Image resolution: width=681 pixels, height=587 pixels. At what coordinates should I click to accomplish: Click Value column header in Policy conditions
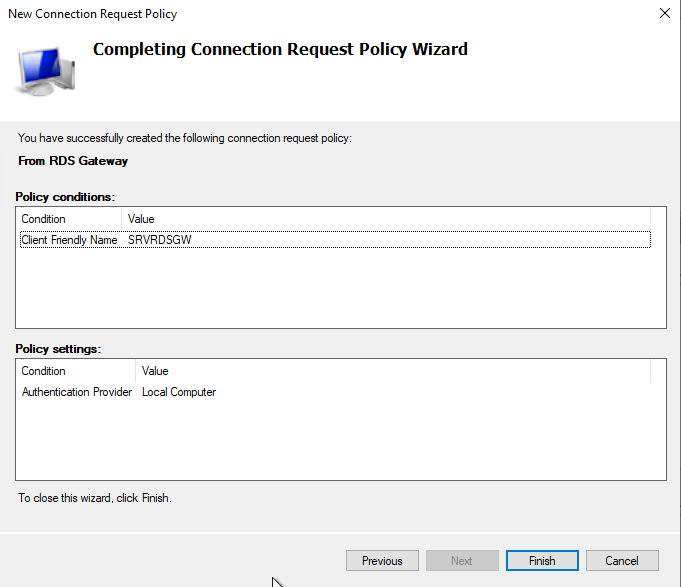(x=386, y=219)
